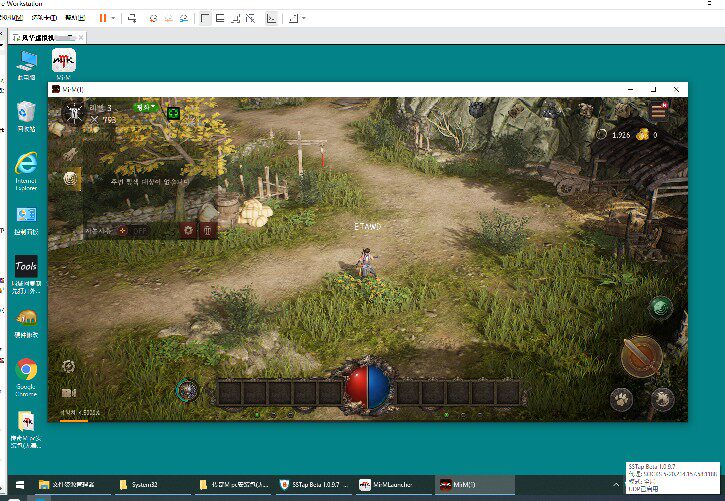
Task: Open the Windows Start button
Action: (19, 484)
